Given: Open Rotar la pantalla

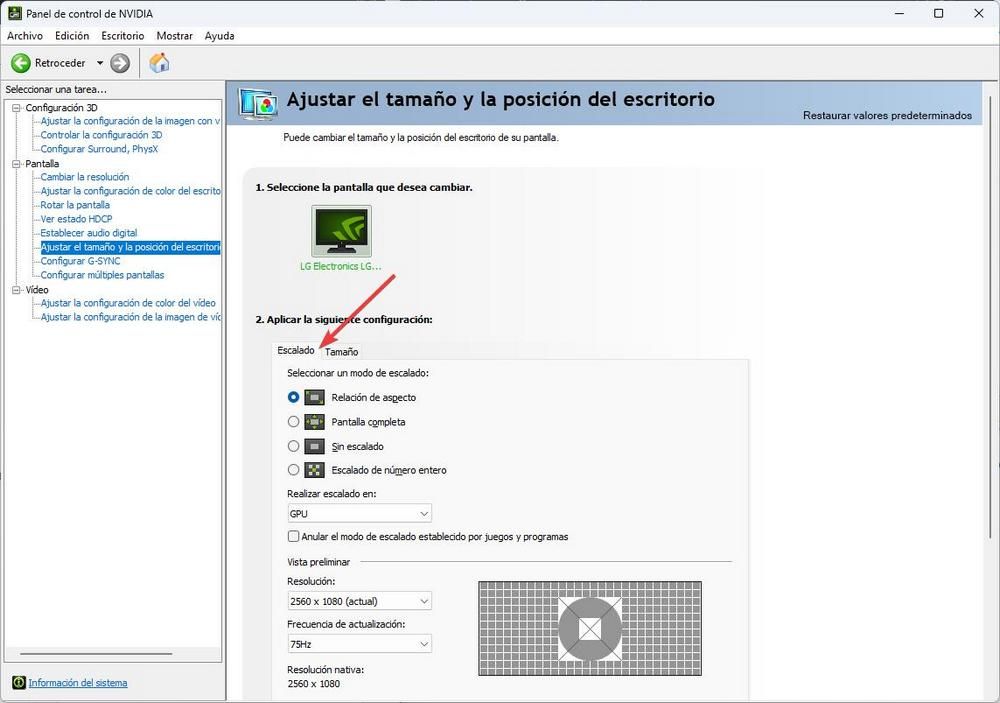Looking at the screenshot, I should coord(75,205).
